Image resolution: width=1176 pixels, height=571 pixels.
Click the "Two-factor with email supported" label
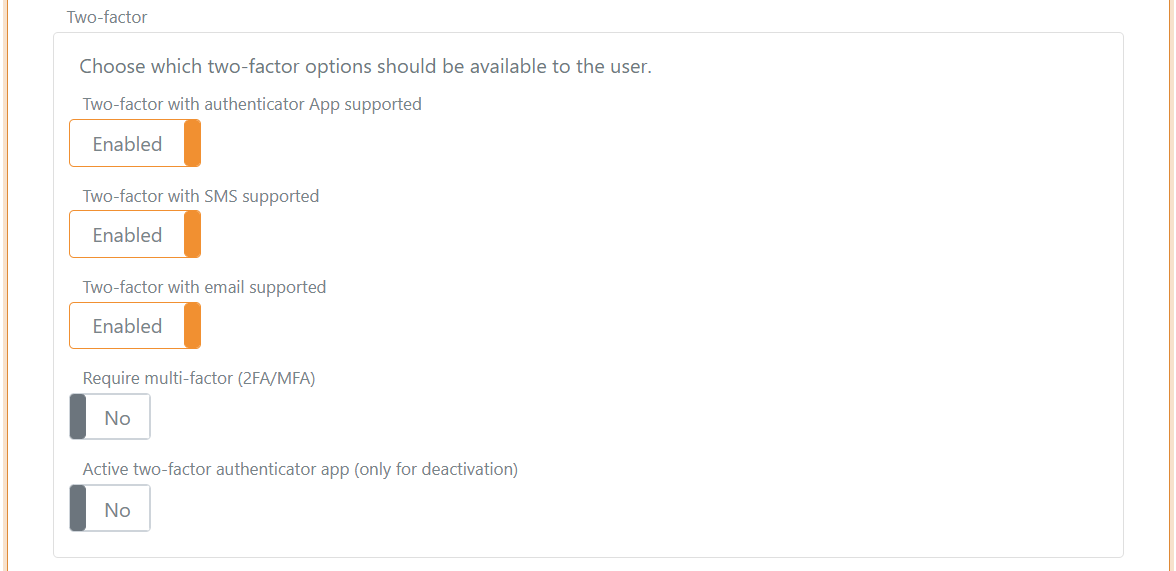204,287
